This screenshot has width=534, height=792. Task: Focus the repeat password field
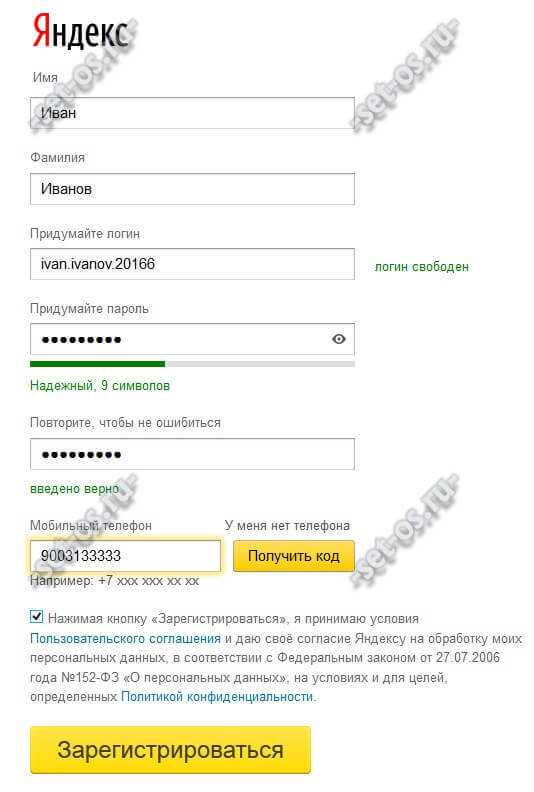pos(192,454)
